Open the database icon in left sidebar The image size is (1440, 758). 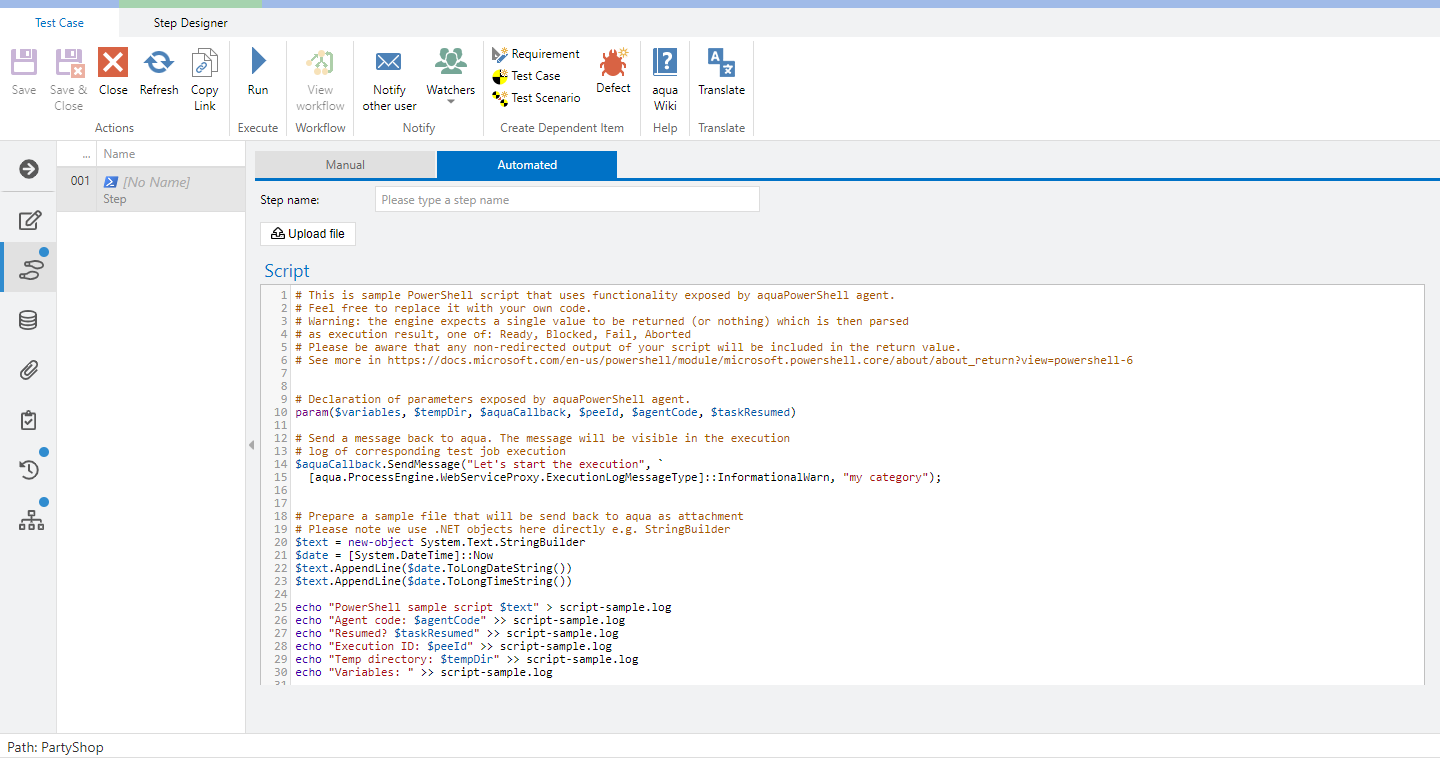tap(29, 320)
